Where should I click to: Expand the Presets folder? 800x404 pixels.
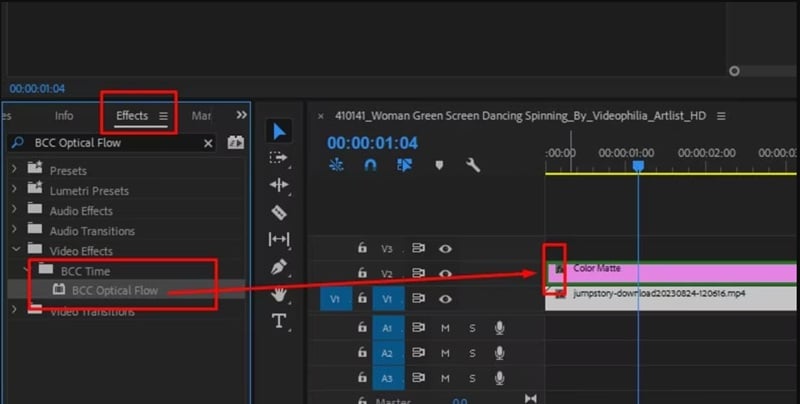(x=14, y=167)
